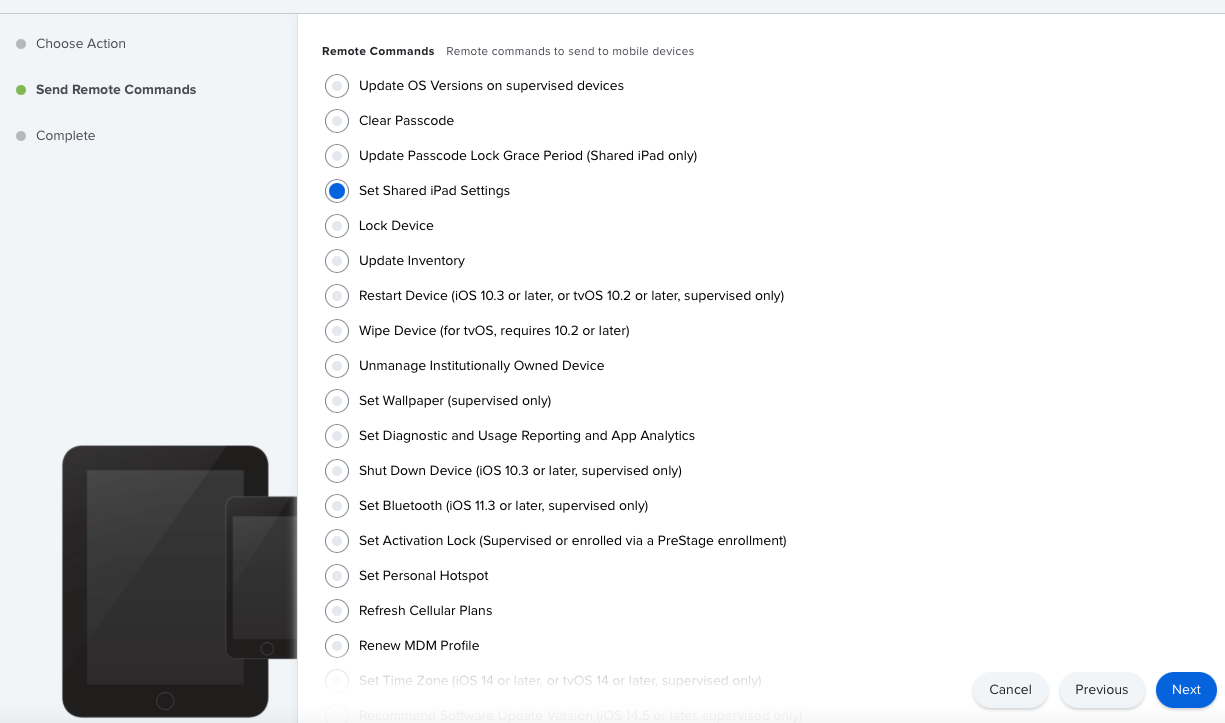This screenshot has height=723, width=1225.
Task: Choose Update OS Versions on supervised devices
Action: click(337, 85)
